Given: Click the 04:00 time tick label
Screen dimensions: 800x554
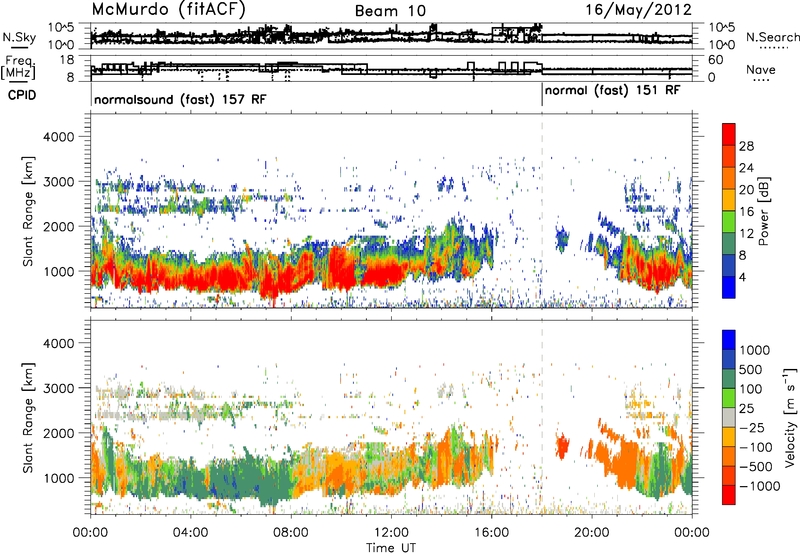Looking at the screenshot, I should 191,533.
